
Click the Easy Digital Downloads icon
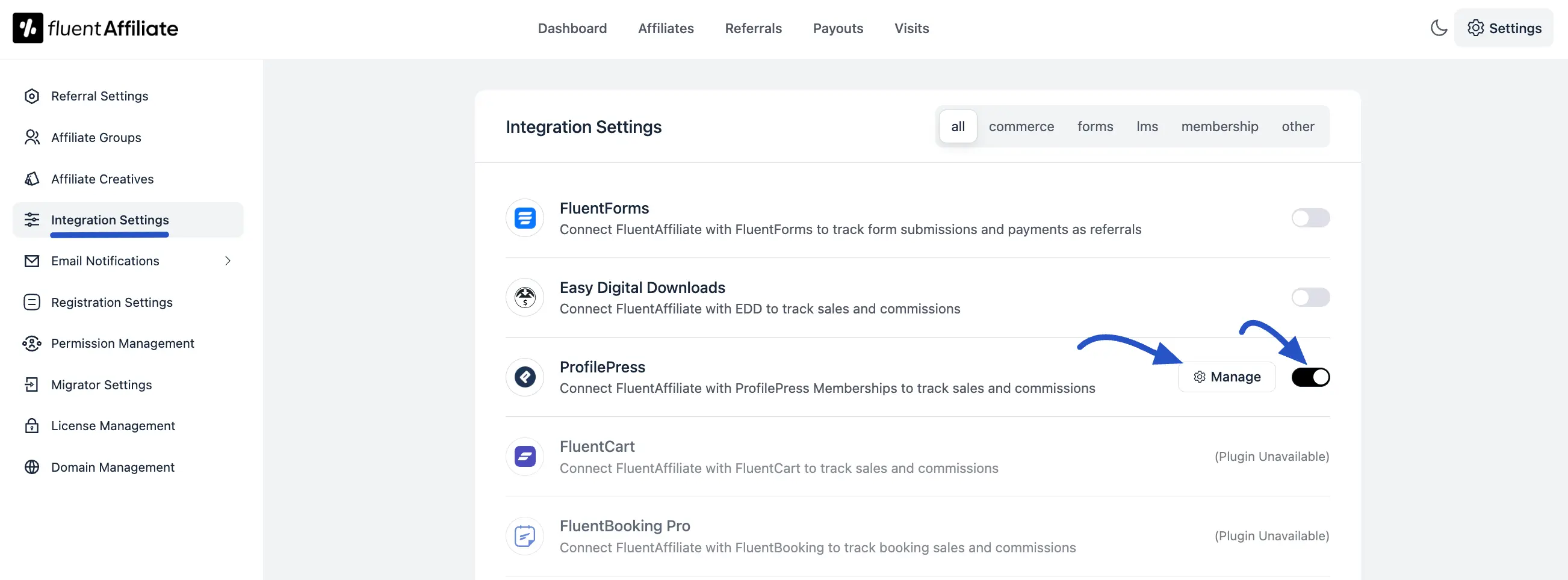524,297
